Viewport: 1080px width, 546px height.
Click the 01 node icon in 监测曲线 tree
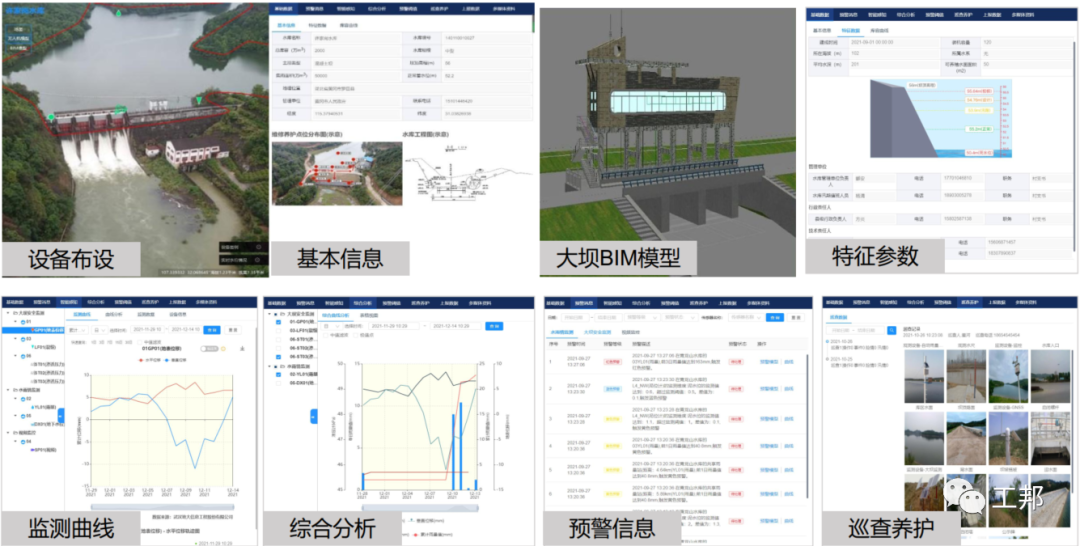[23, 322]
